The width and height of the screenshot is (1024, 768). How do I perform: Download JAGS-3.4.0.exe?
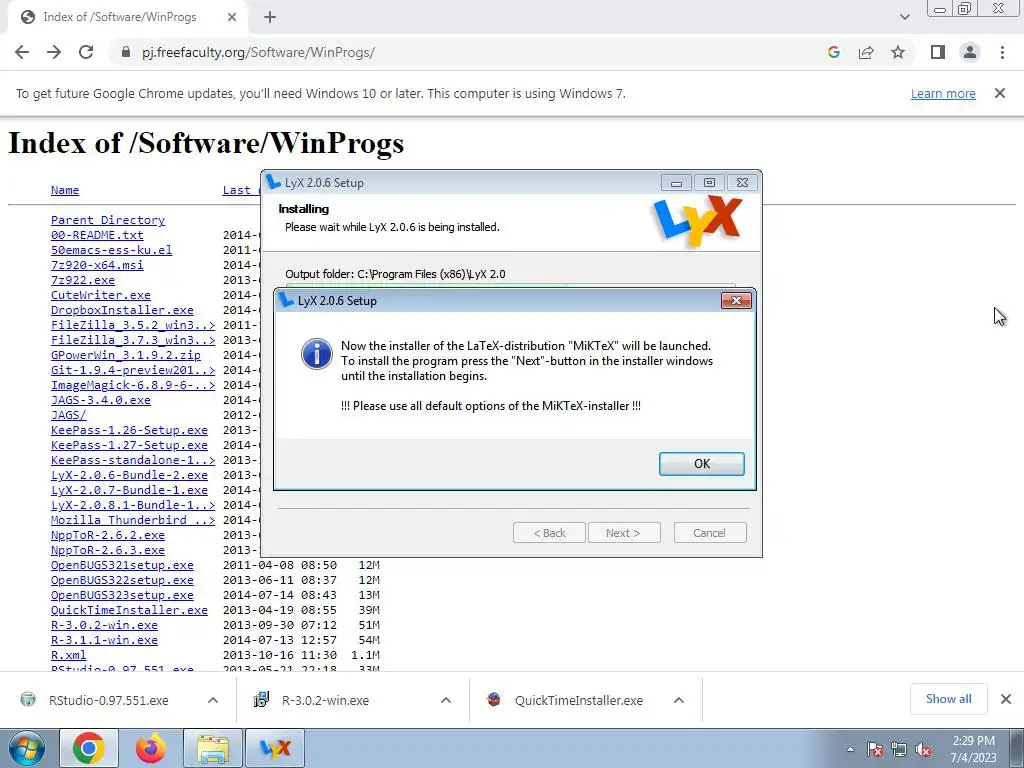click(101, 400)
